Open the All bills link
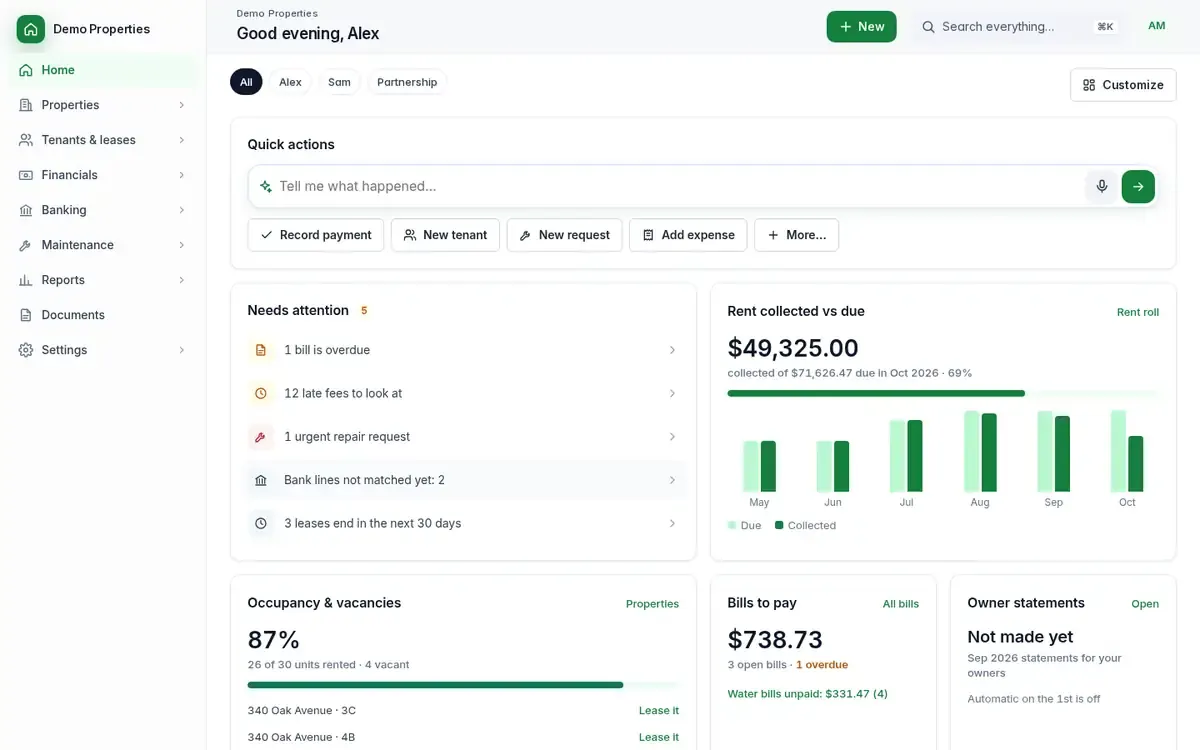This screenshot has width=1200, height=750. [x=901, y=604]
